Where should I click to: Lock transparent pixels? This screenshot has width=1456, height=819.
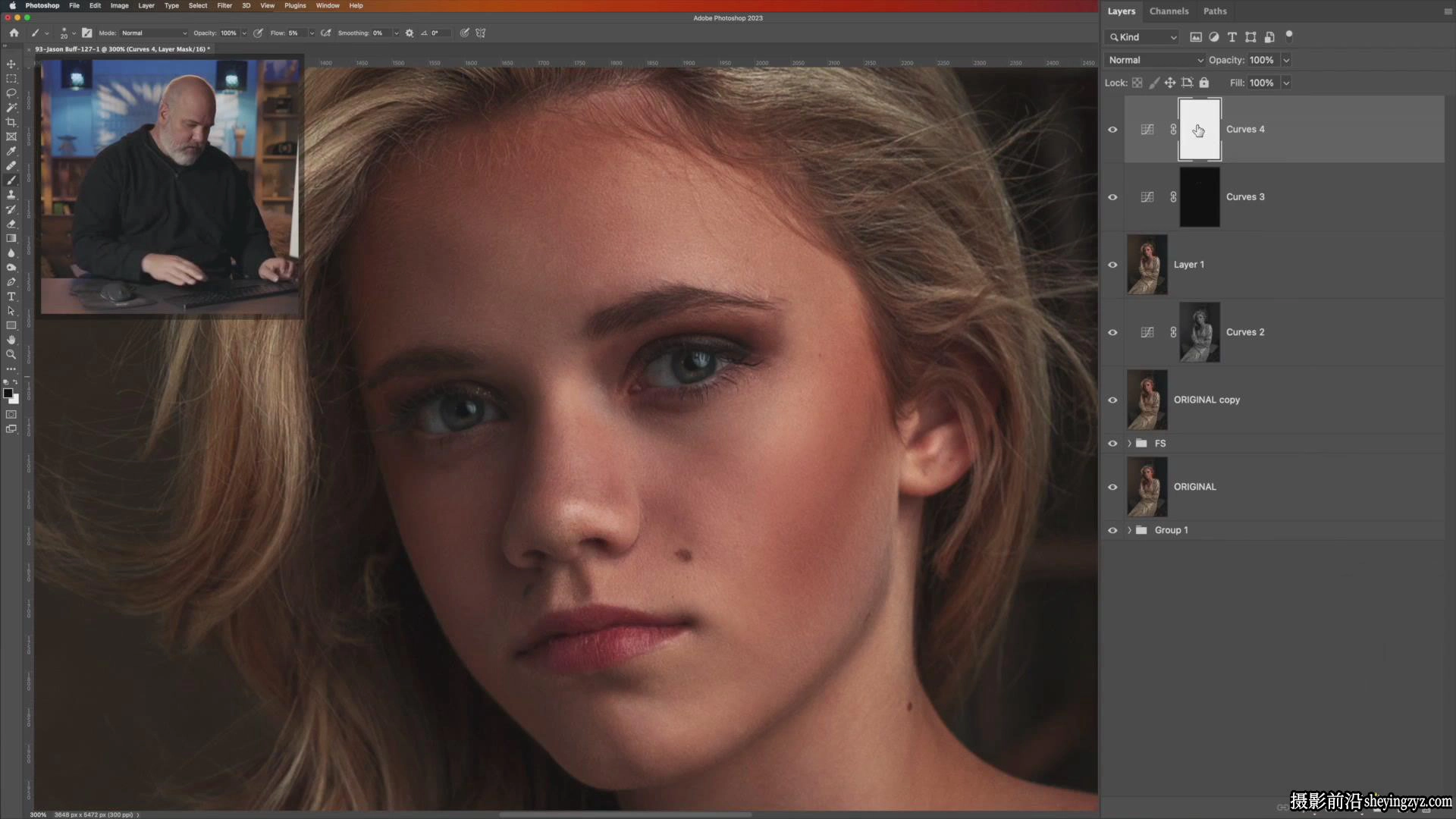[1137, 83]
